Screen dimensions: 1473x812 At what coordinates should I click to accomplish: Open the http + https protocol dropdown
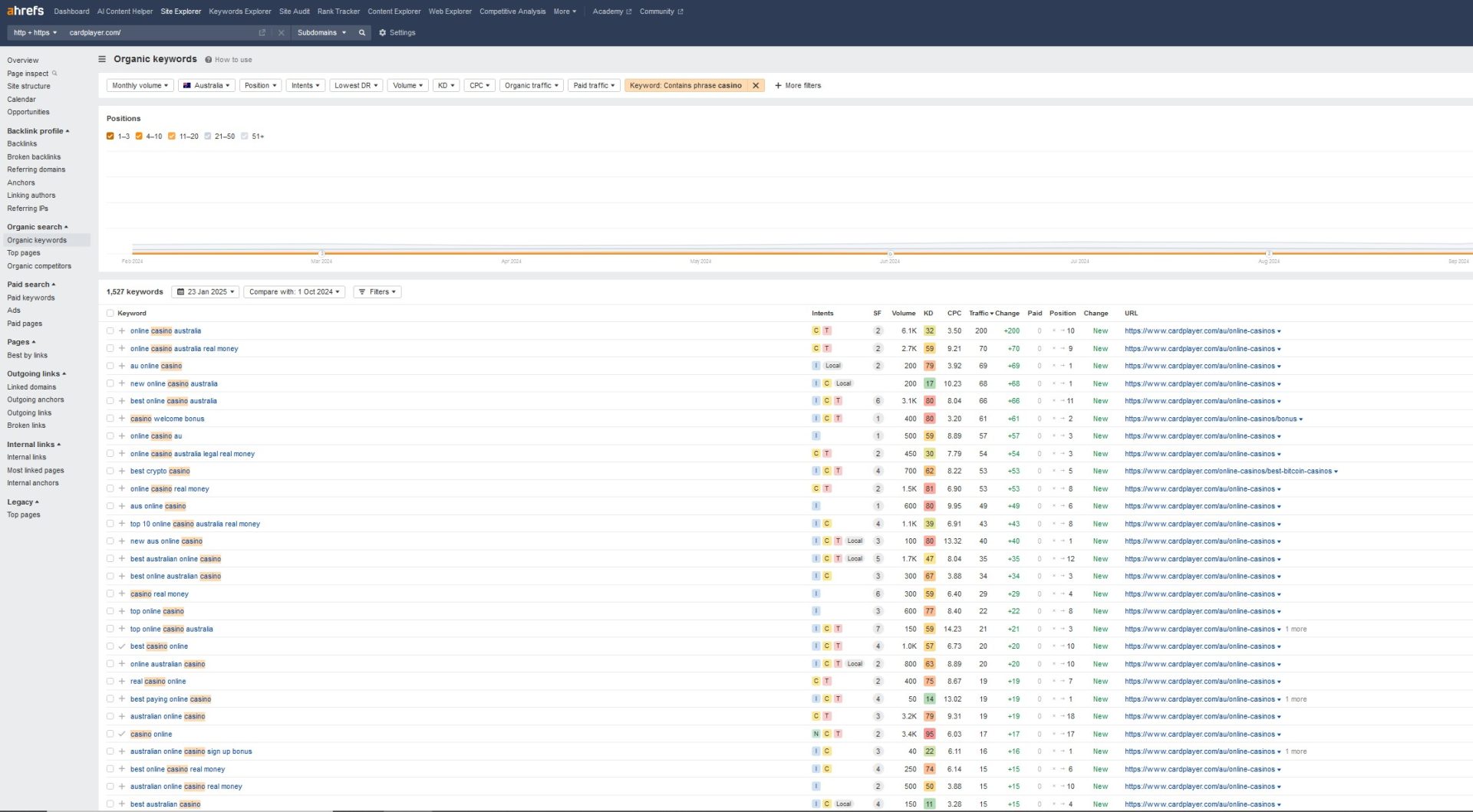(35, 32)
